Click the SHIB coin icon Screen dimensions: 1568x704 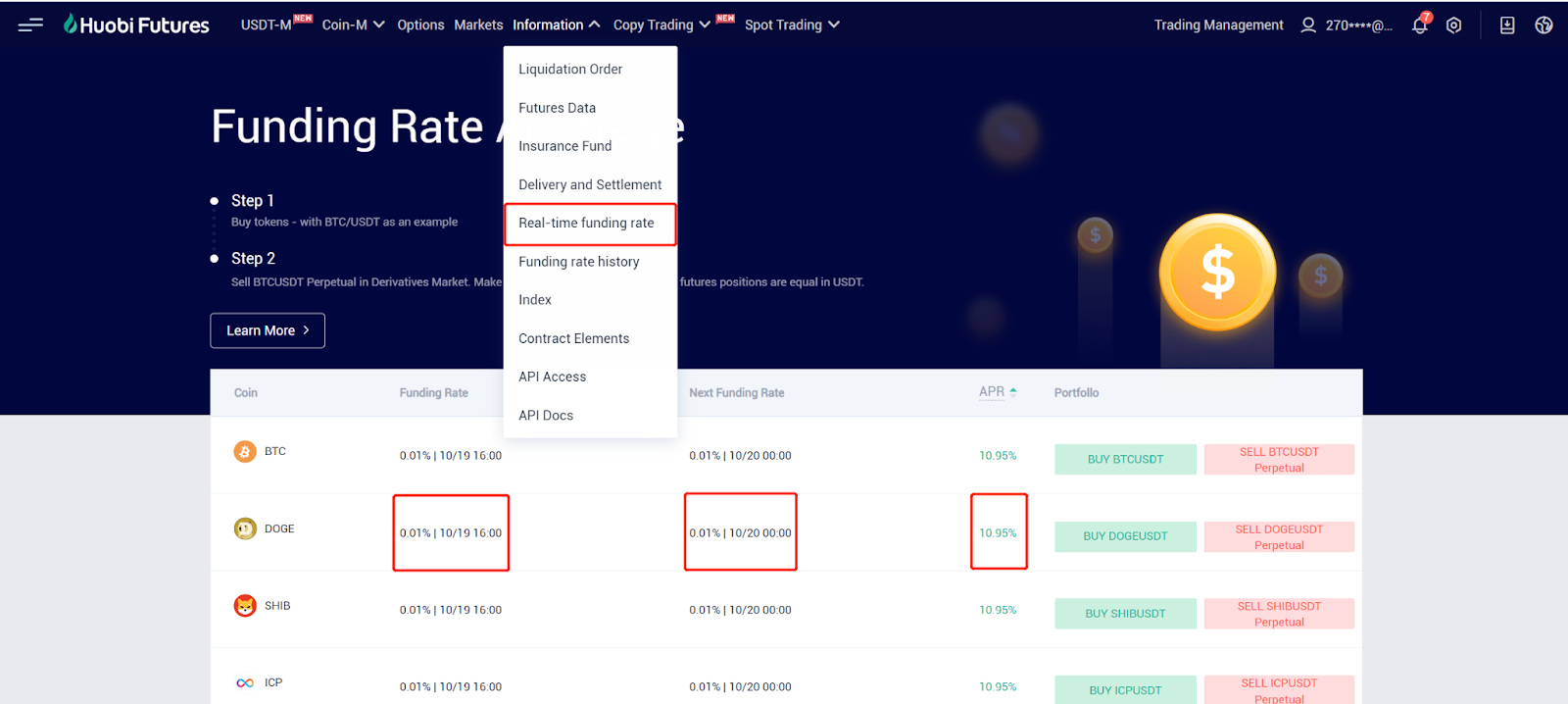[245, 606]
